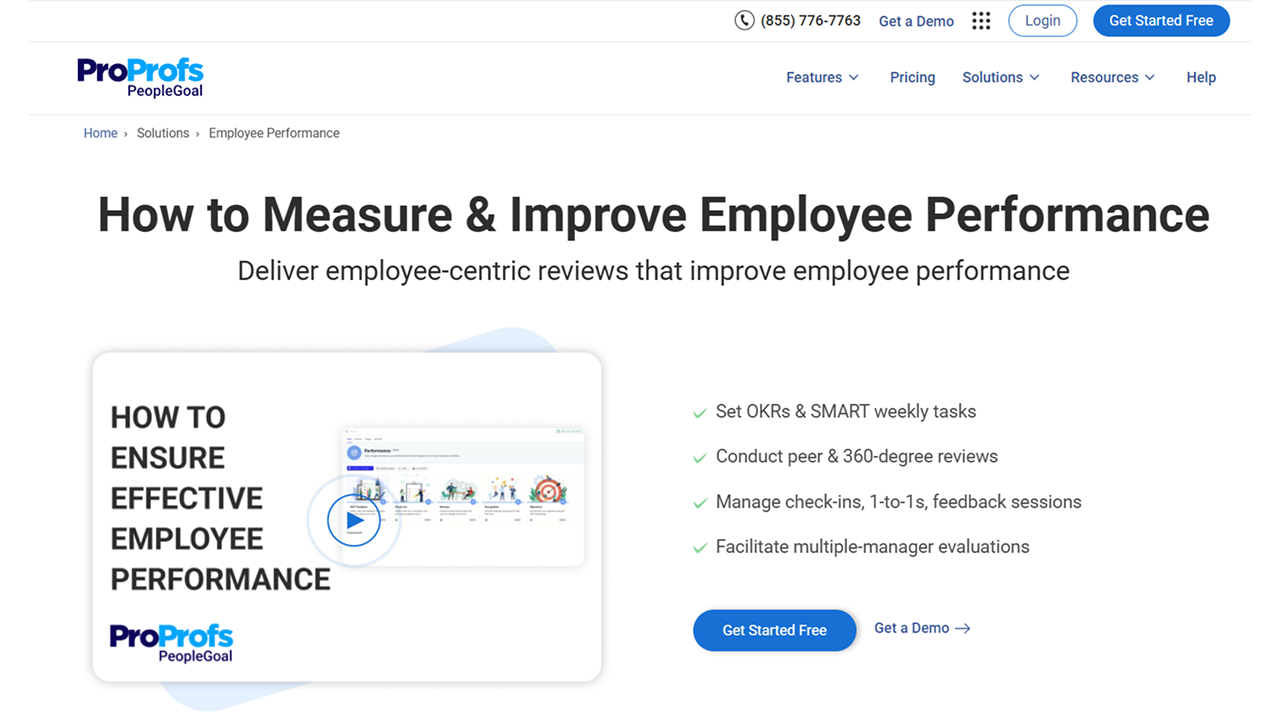Click the arrow icon next to Get a Demo
Screen dimensions: 1280x720
pyautogui.click(x=962, y=628)
